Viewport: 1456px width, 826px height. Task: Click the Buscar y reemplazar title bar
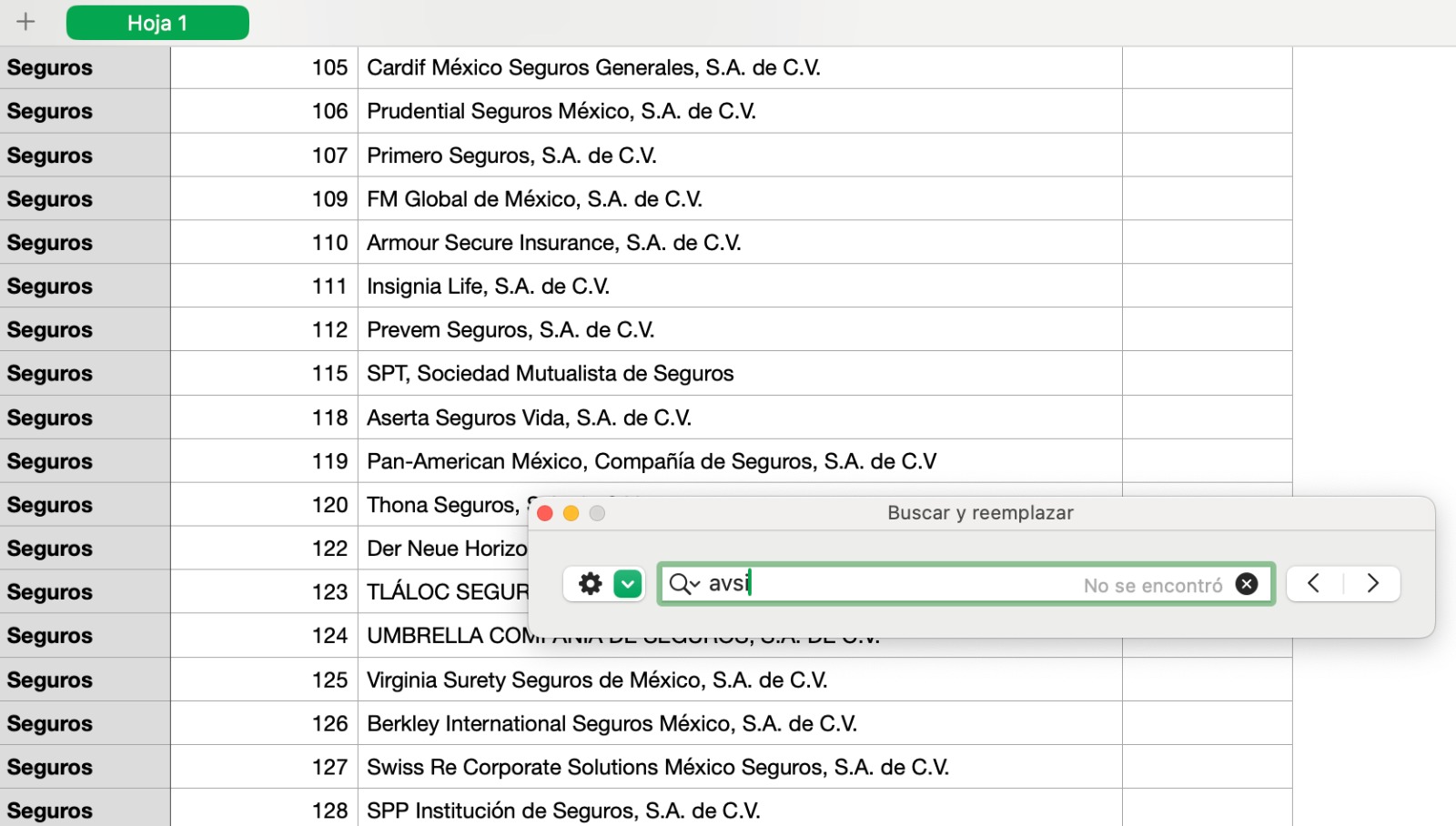(x=980, y=513)
